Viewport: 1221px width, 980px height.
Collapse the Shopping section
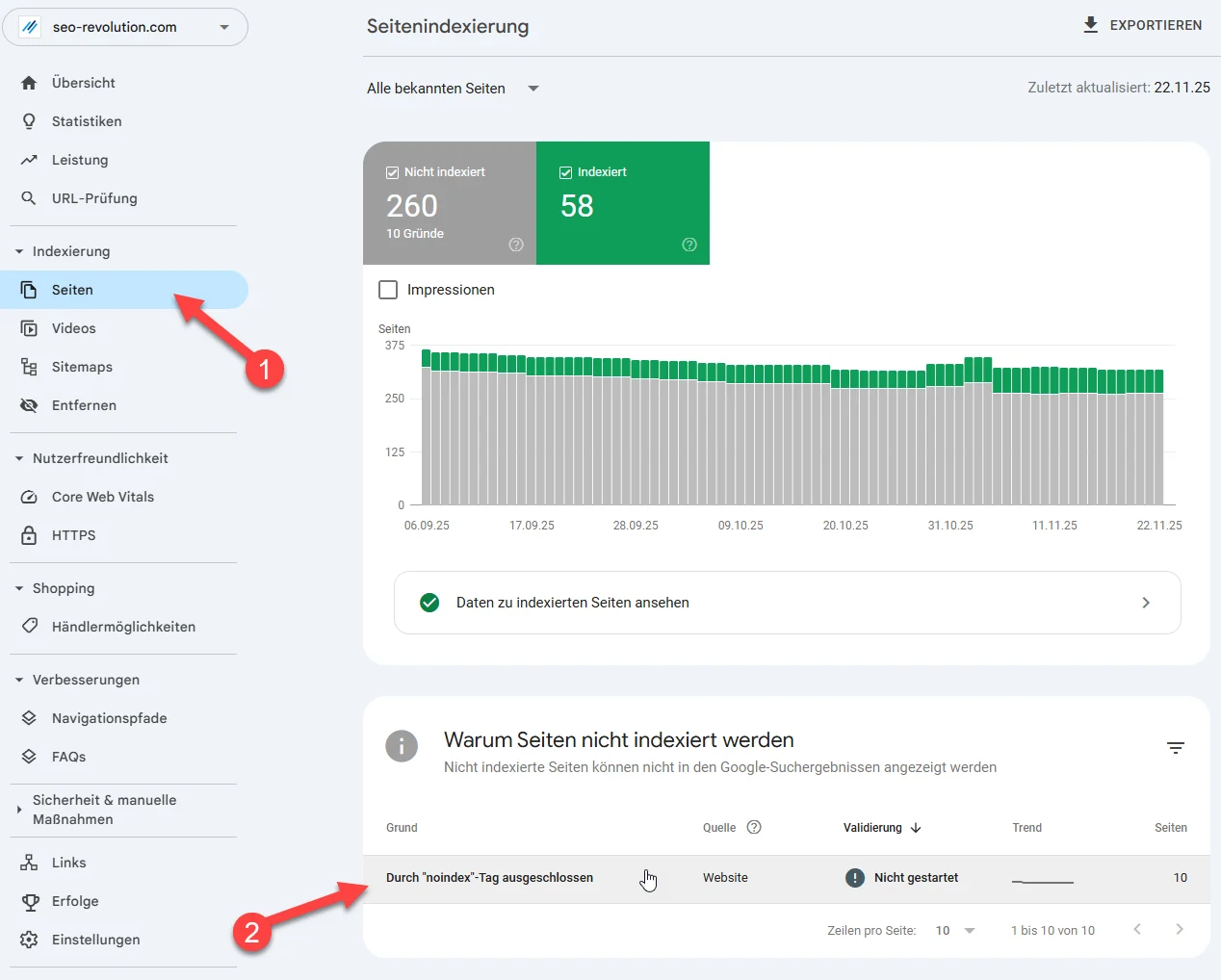tap(18, 588)
